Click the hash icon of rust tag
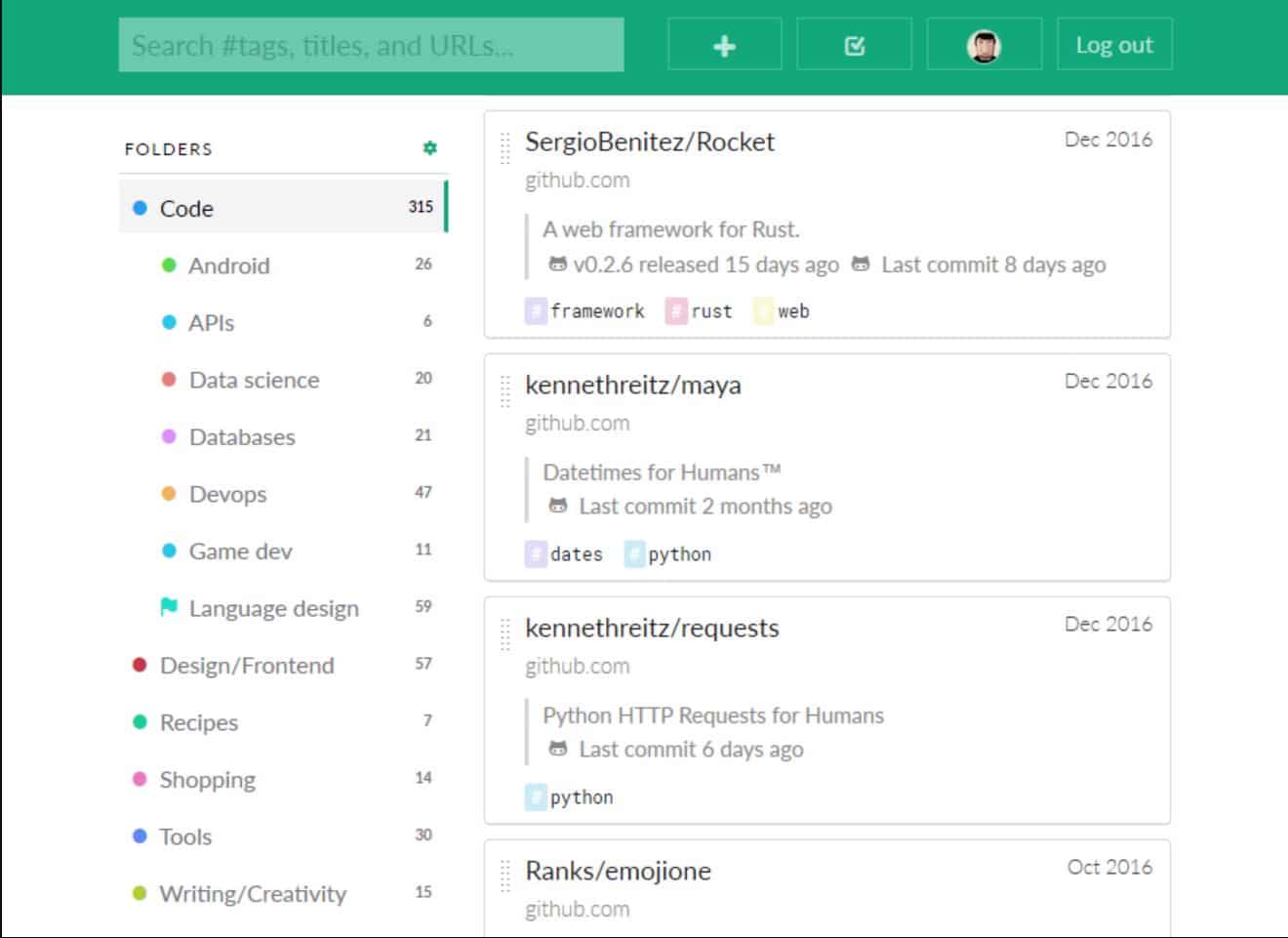 [x=676, y=310]
